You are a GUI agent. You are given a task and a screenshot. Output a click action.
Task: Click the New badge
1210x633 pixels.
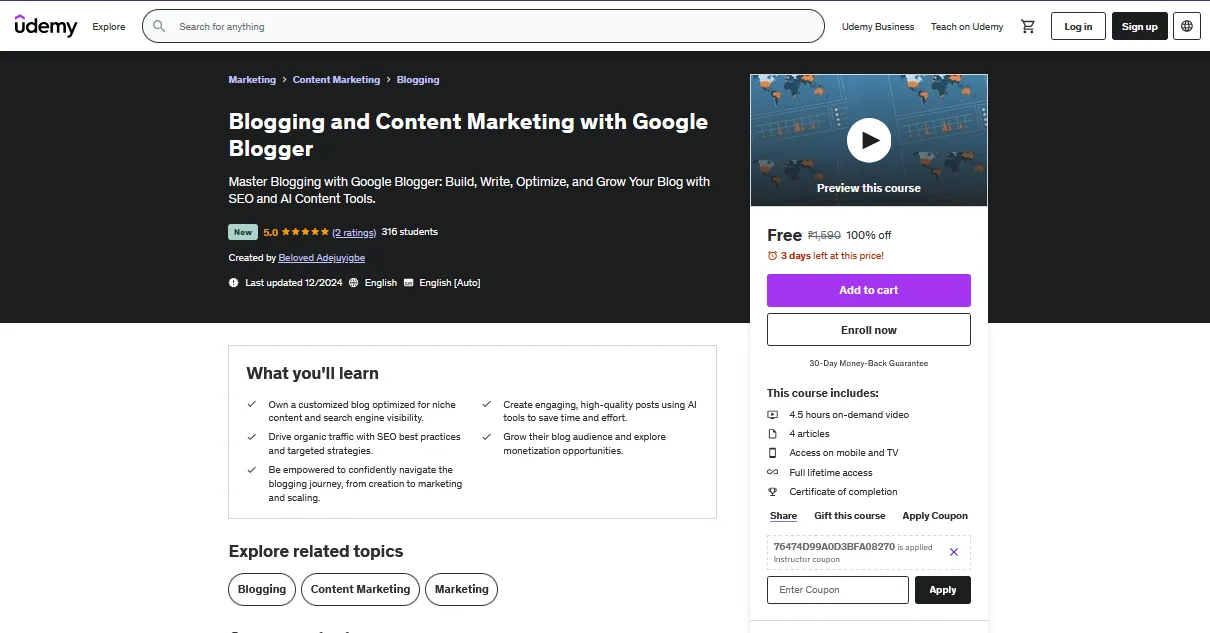click(243, 232)
